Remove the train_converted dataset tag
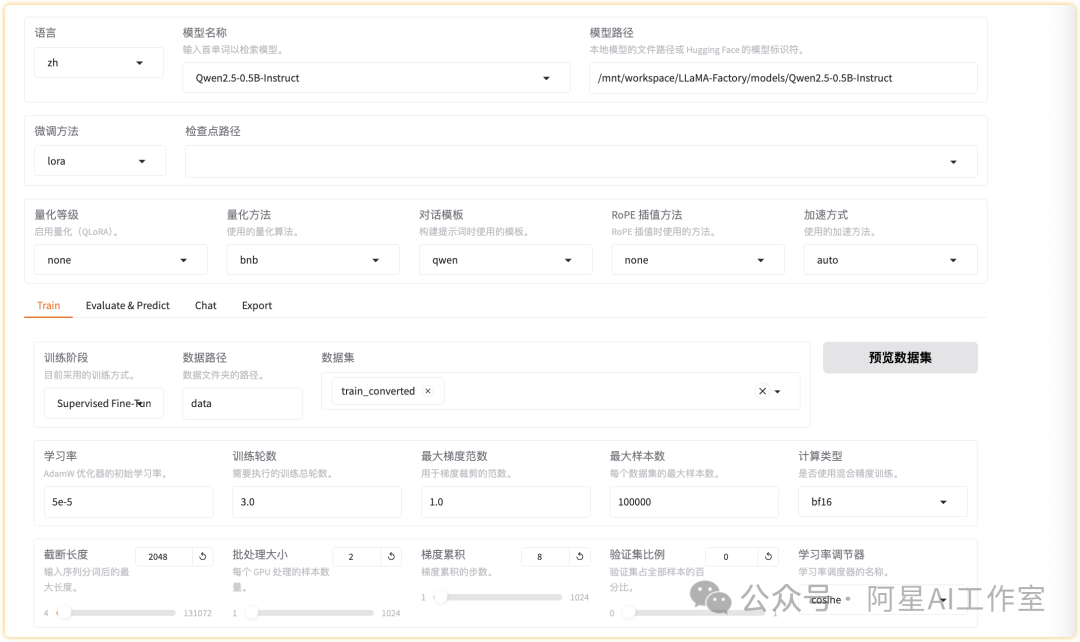 tap(428, 391)
